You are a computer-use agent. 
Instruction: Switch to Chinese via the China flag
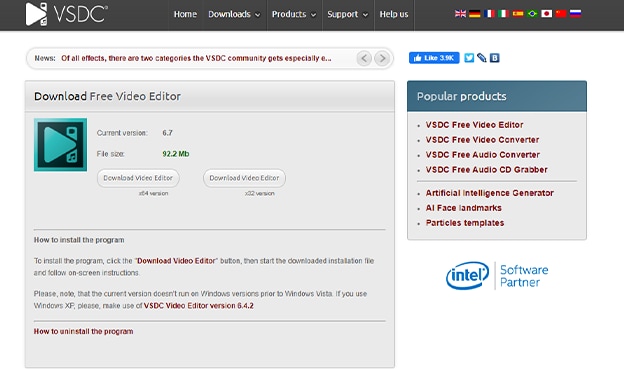coord(561,14)
